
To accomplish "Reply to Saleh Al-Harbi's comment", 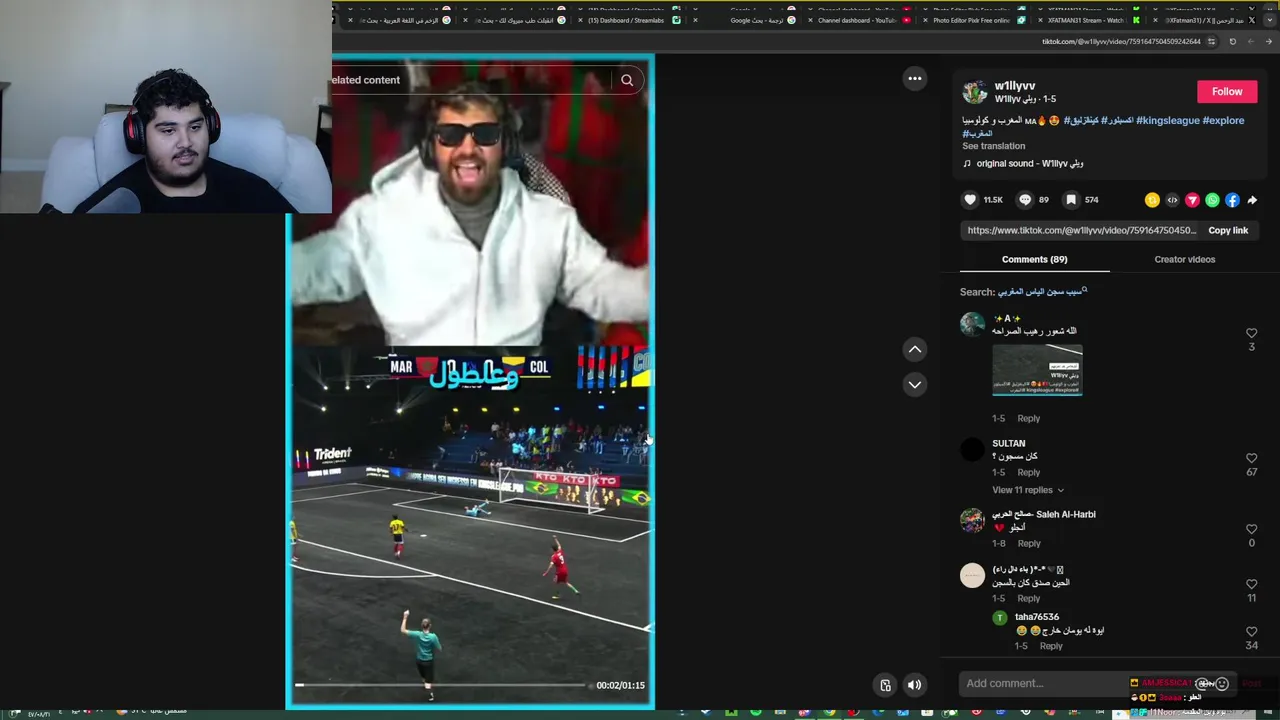I will (1029, 543).
